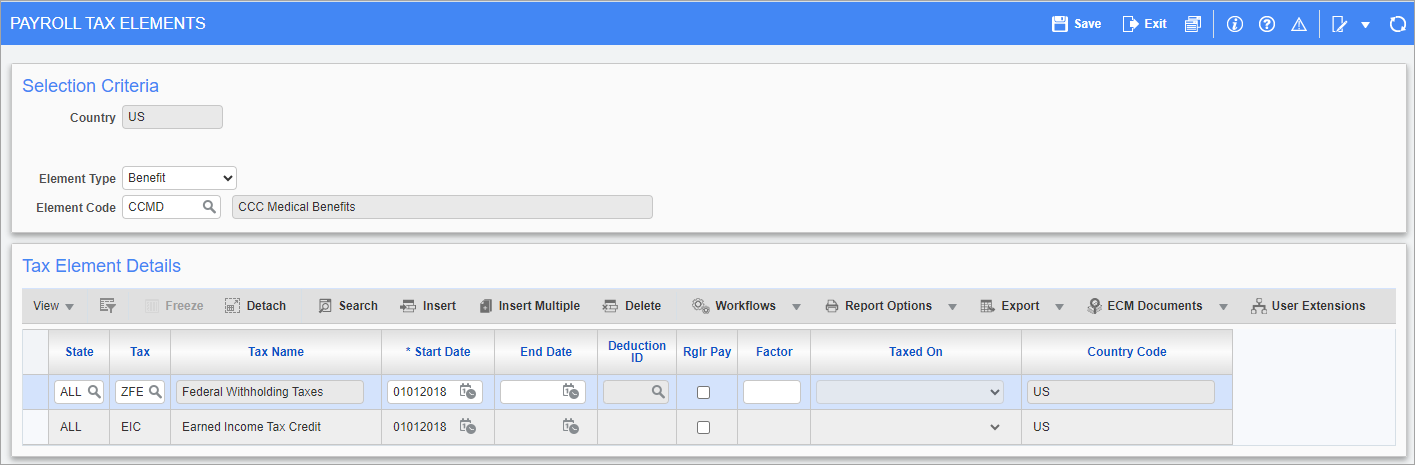Screen dimensions: 1415x465
Task: Open Start Date calendar in ZFE row
Action: pos(468,392)
